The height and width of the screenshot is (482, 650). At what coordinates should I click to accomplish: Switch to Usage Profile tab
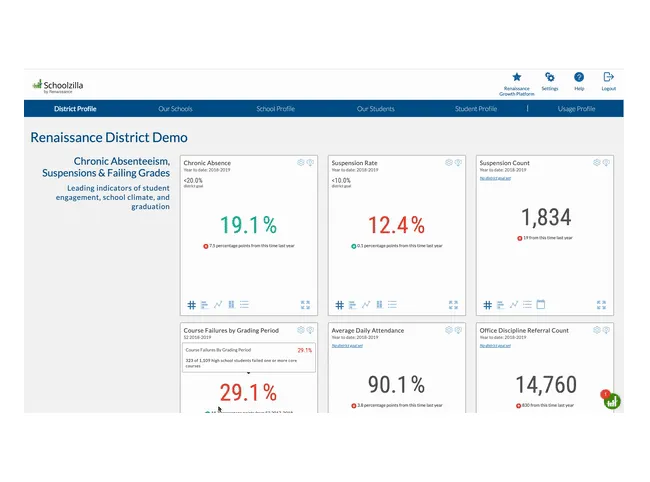pyautogui.click(x=576, y=109)
